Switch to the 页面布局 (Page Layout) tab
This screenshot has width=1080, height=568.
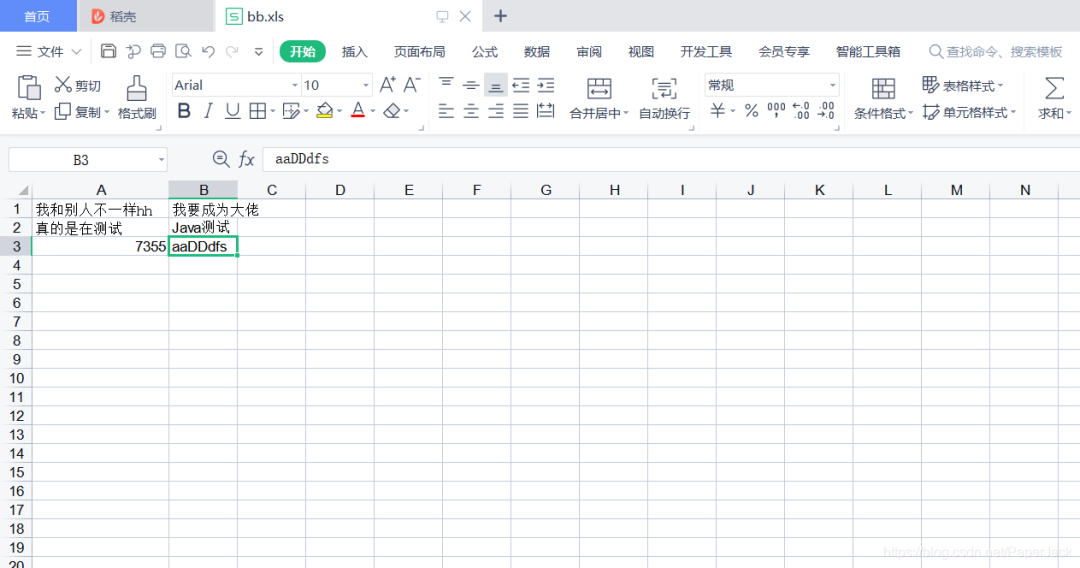419,52
